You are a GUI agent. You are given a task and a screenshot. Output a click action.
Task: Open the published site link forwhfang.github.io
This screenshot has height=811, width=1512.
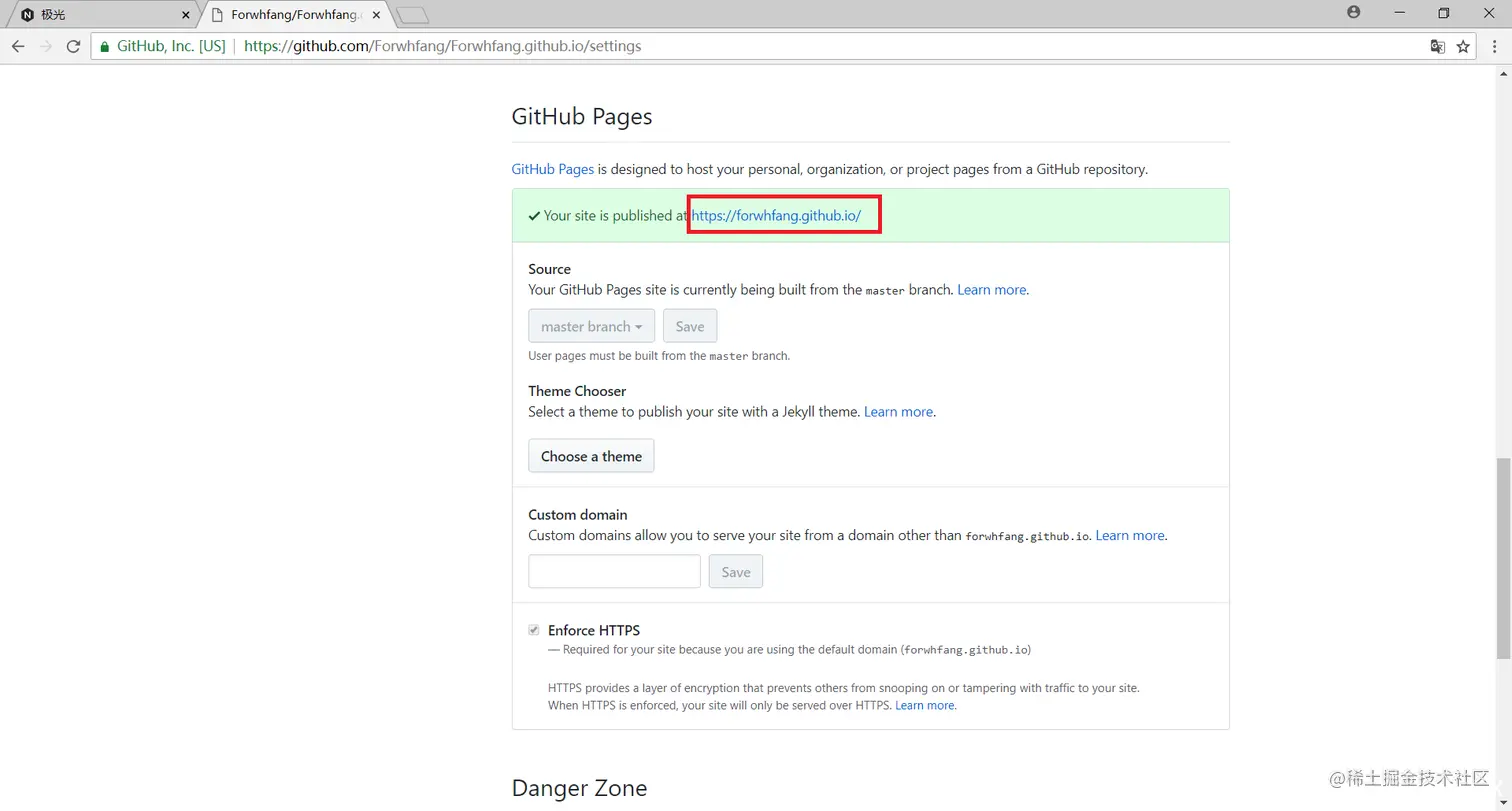coord(776,215)
